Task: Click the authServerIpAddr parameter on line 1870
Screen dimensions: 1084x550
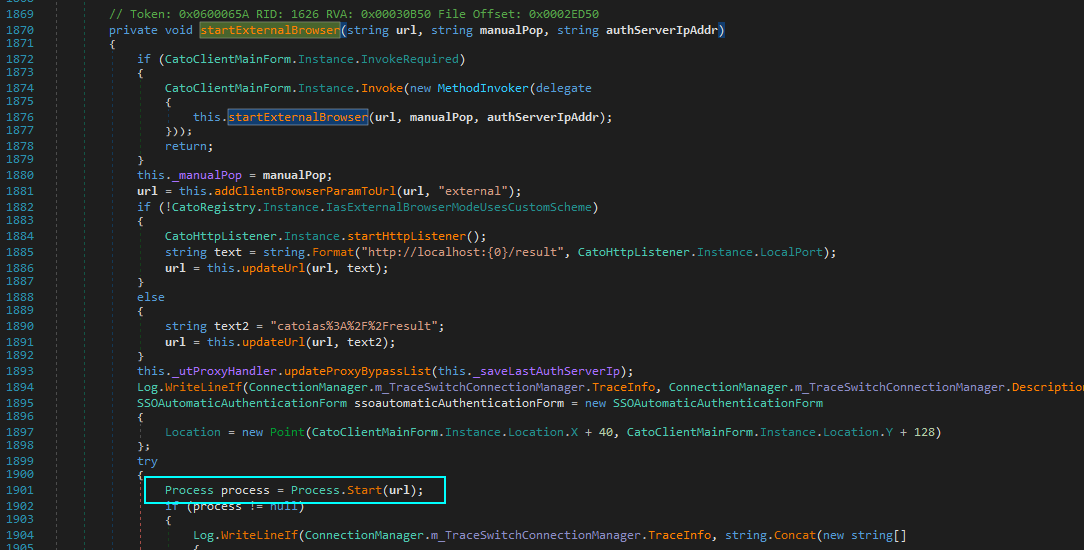Action: (662, 30)
